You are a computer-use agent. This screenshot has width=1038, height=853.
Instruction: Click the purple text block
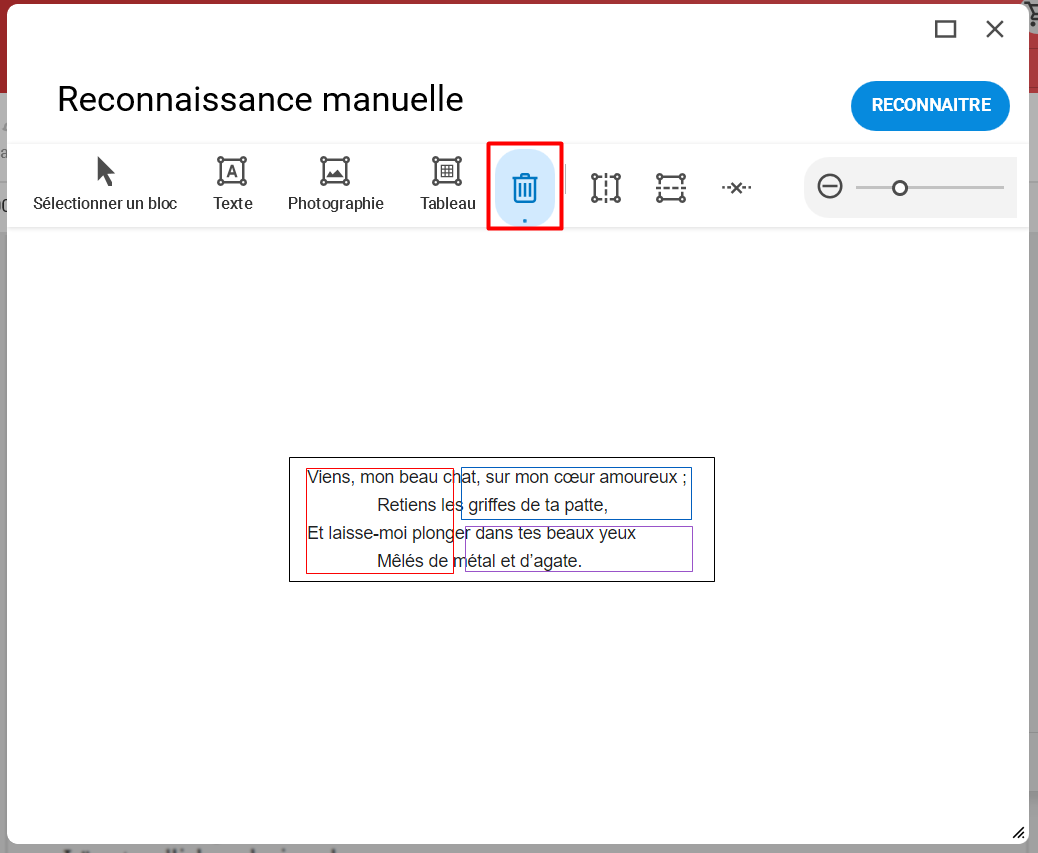click(579, 549)
